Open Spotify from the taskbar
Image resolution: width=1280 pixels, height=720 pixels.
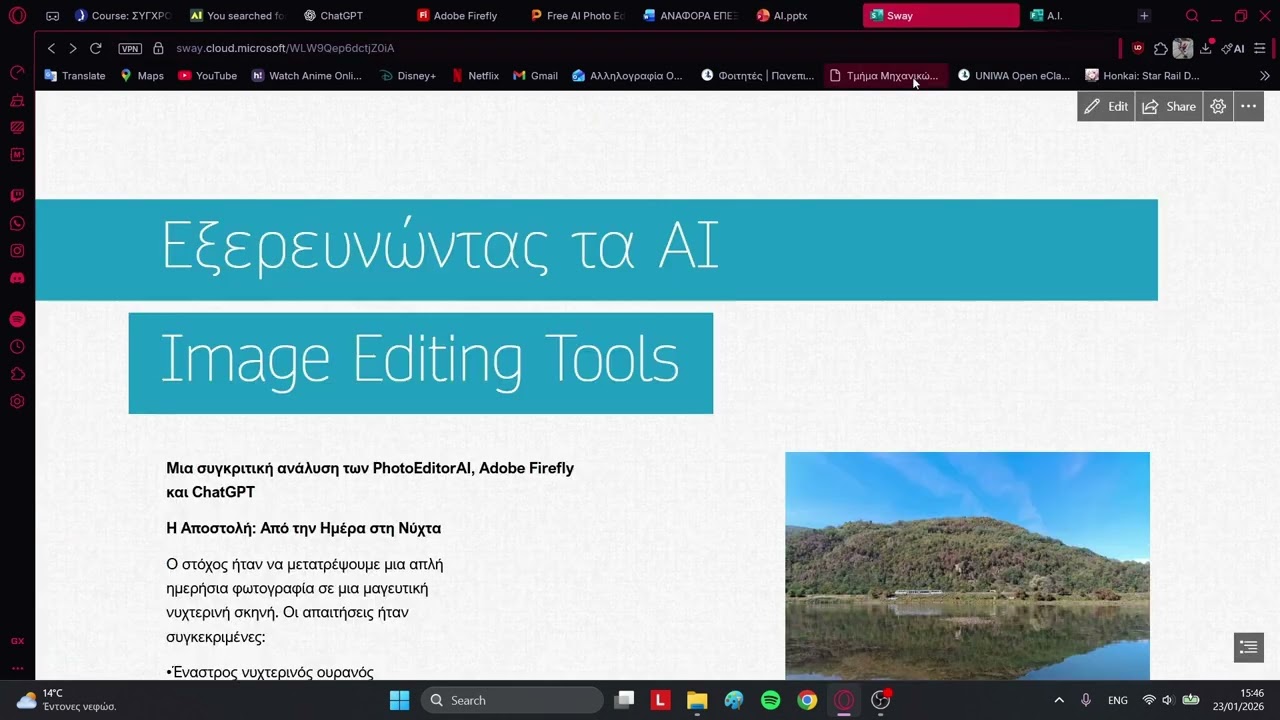770,700
